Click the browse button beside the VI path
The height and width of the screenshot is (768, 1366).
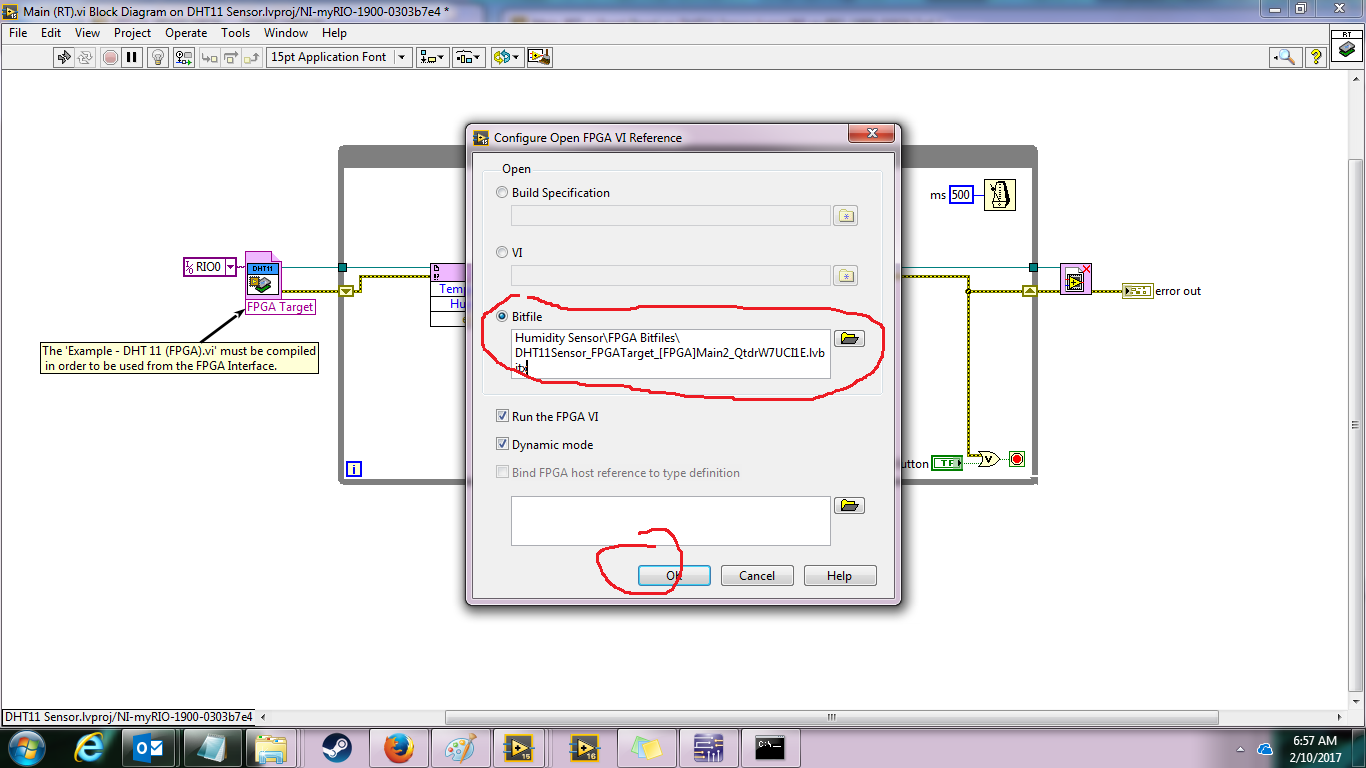coord(846,276)
